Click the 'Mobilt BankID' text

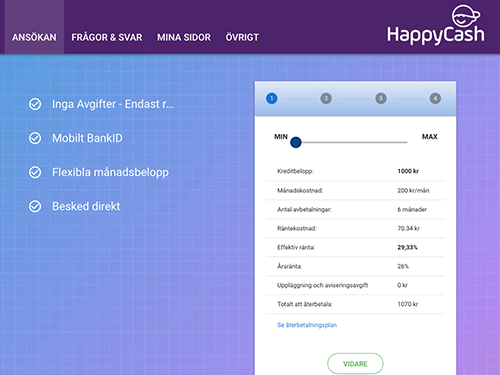click(87, 138)
